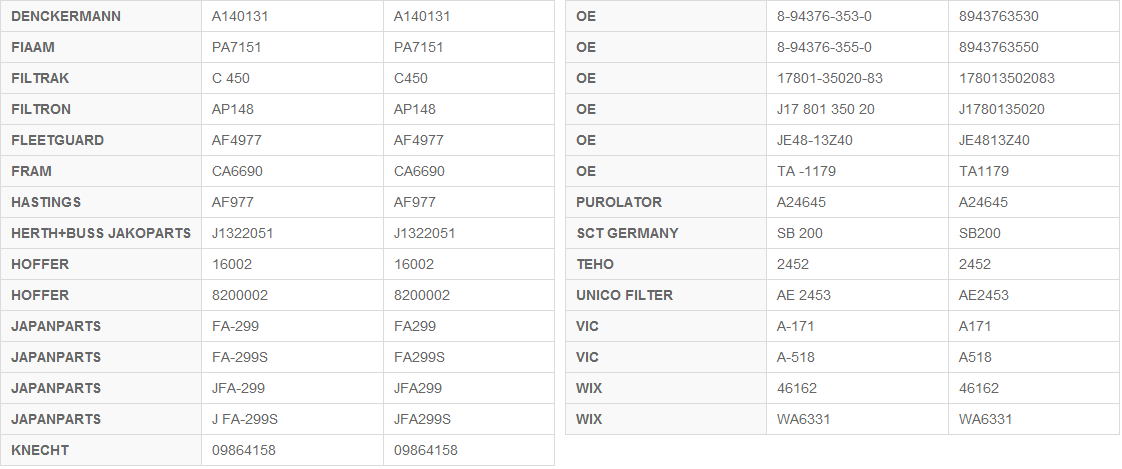Select HERTH+BUSS JAKOPARTS J1322051
This screenshot has height=469, width=1122.
click(243, 233)
